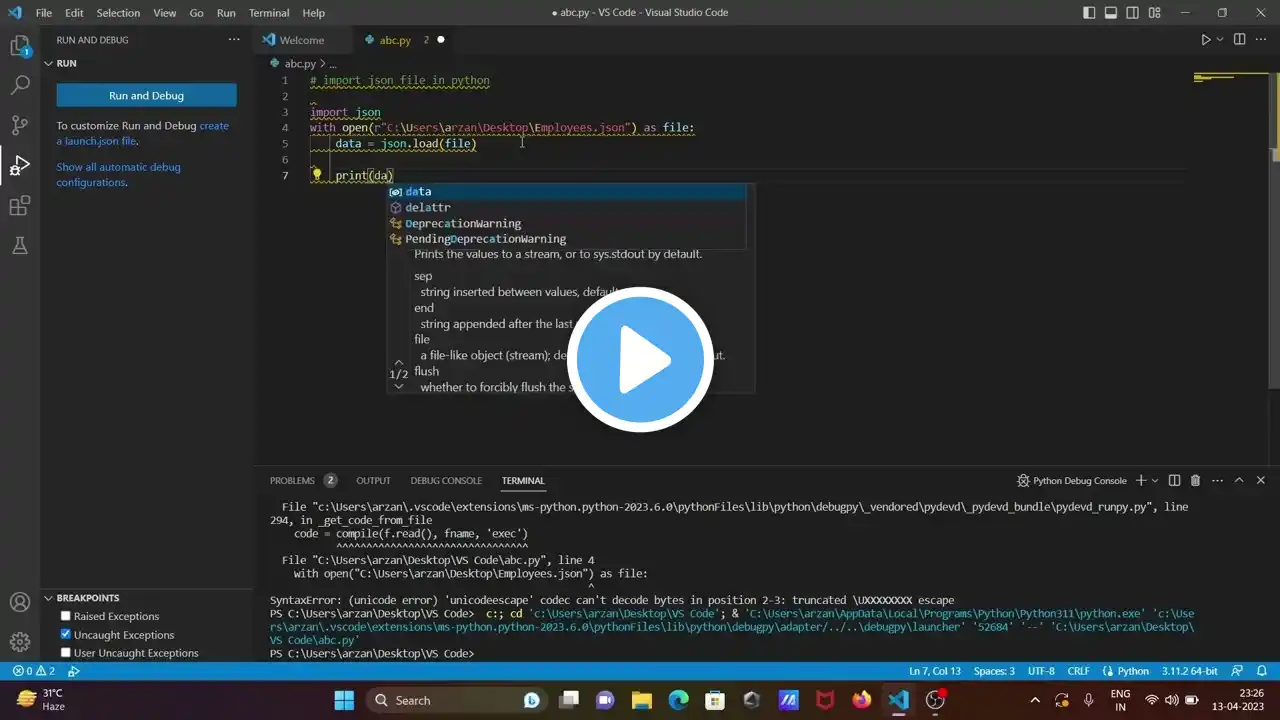This screenshot has height=720, width=1280.
Task: Open the Terminal menu
Action: pyautogui.click(x=268, y=13)
